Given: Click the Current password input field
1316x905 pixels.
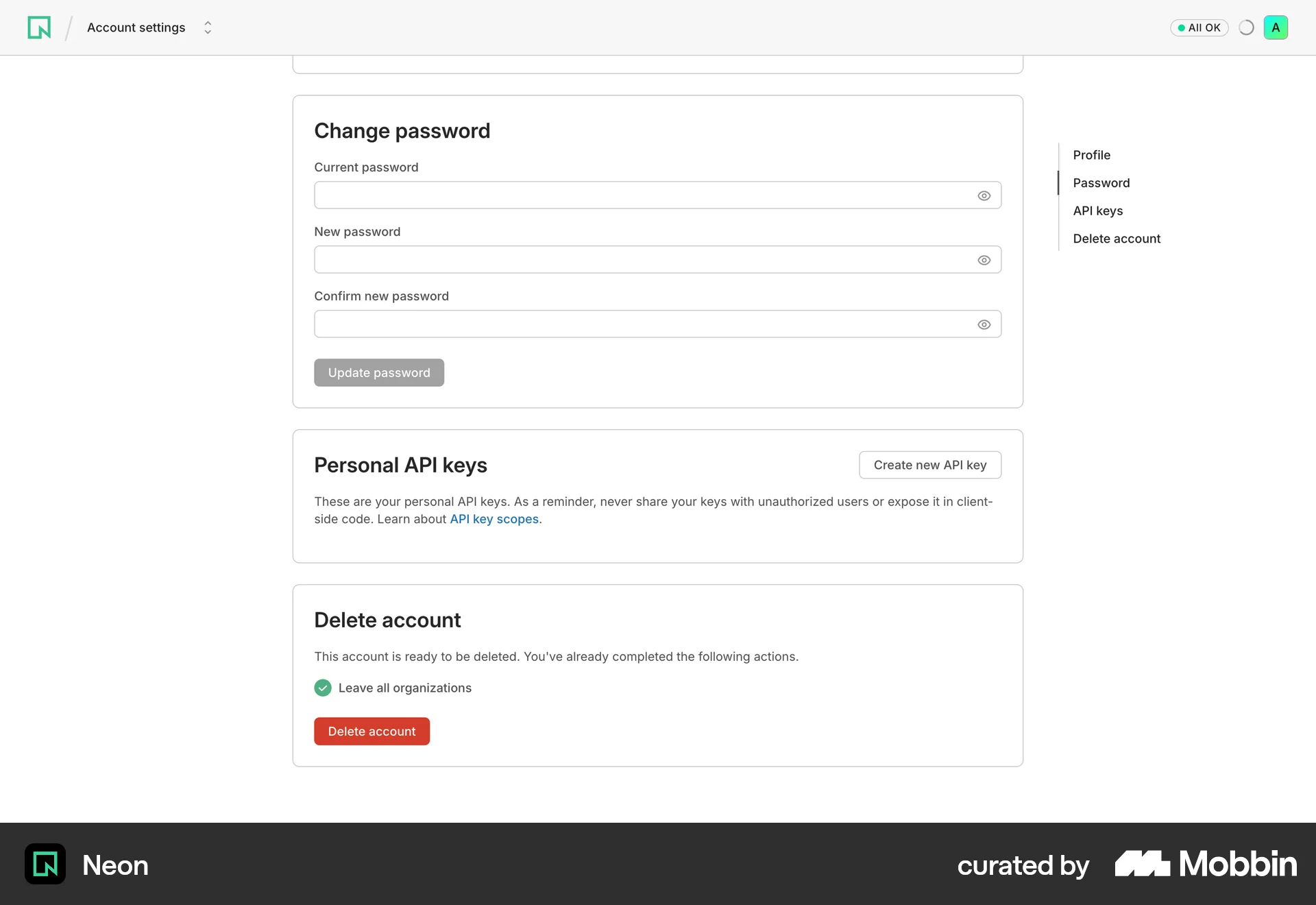Looking at the screenshot, I should 657,195.
